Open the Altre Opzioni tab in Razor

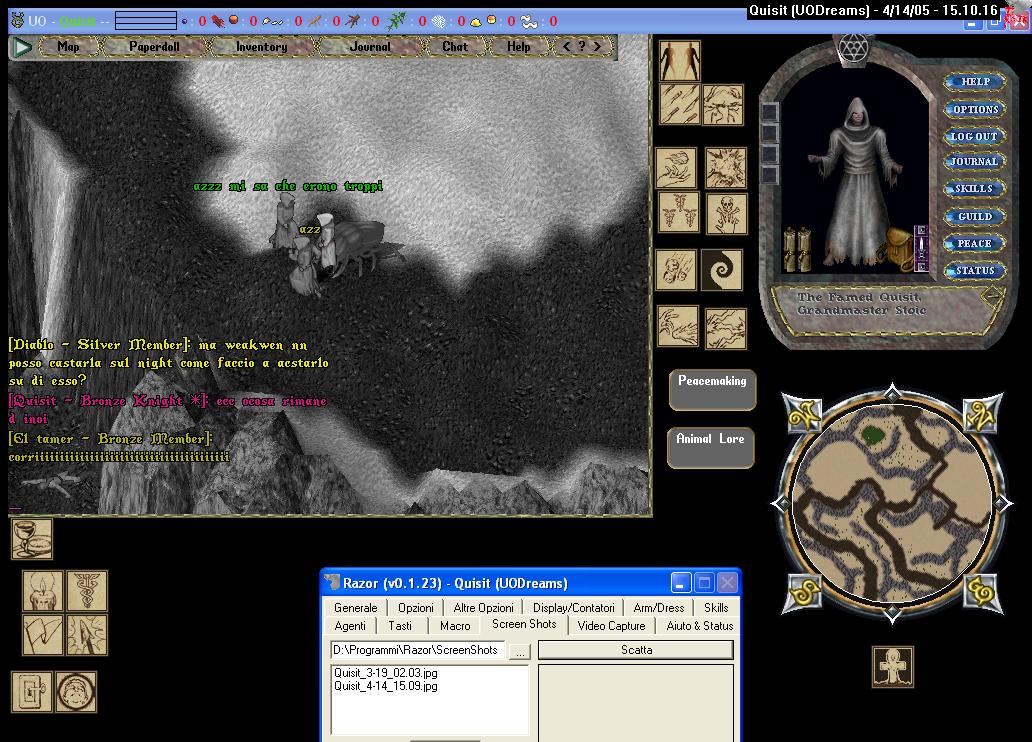pos(483,608)
